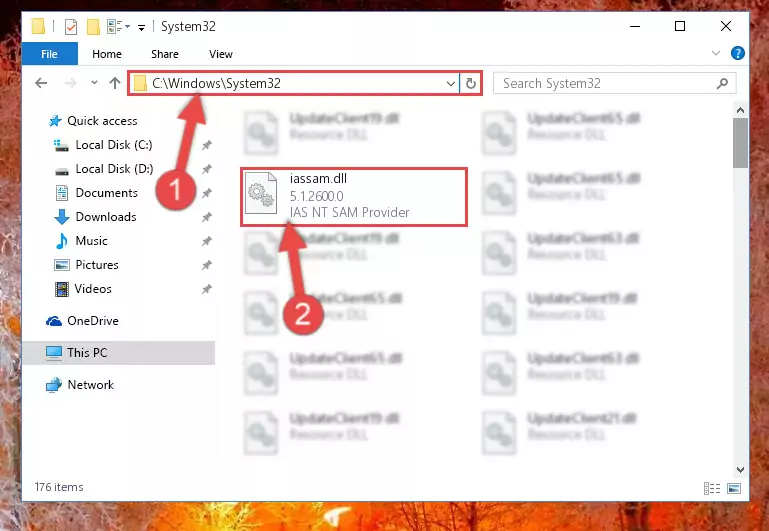
Task: Click the folder icon in title bar
Action: point(38,26)
